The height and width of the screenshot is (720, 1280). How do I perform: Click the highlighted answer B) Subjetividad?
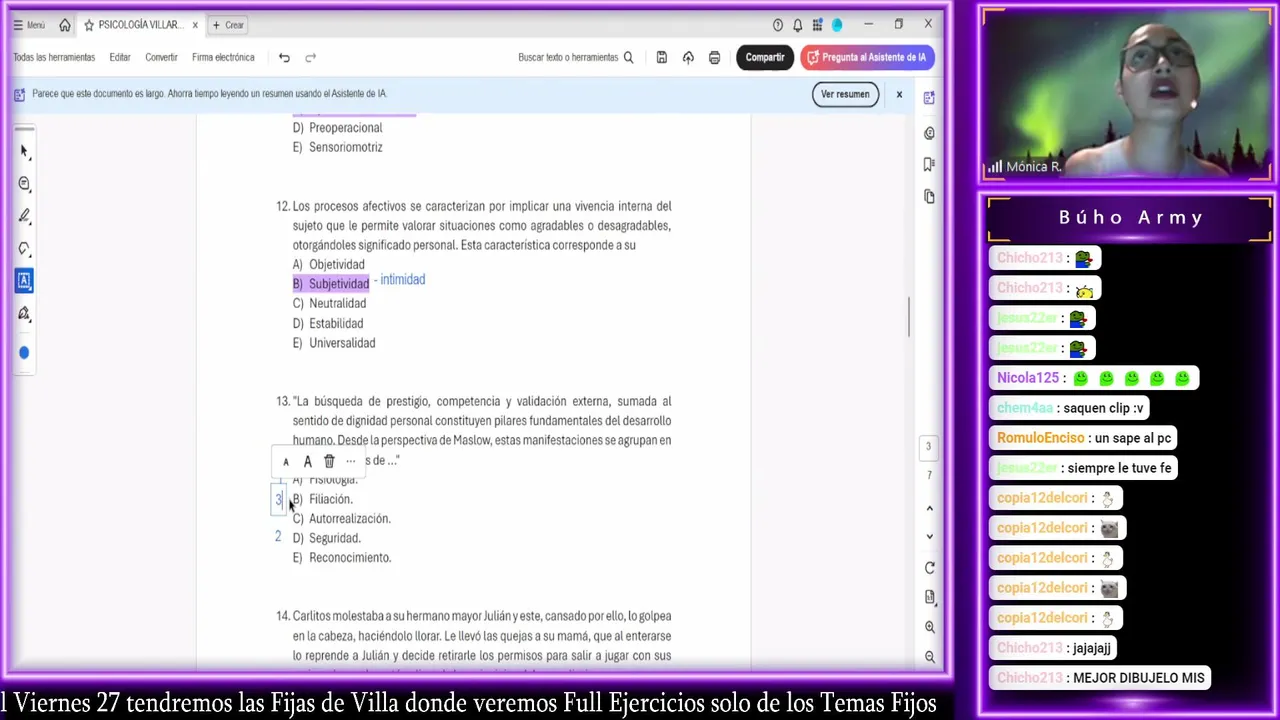click(331, 284)
